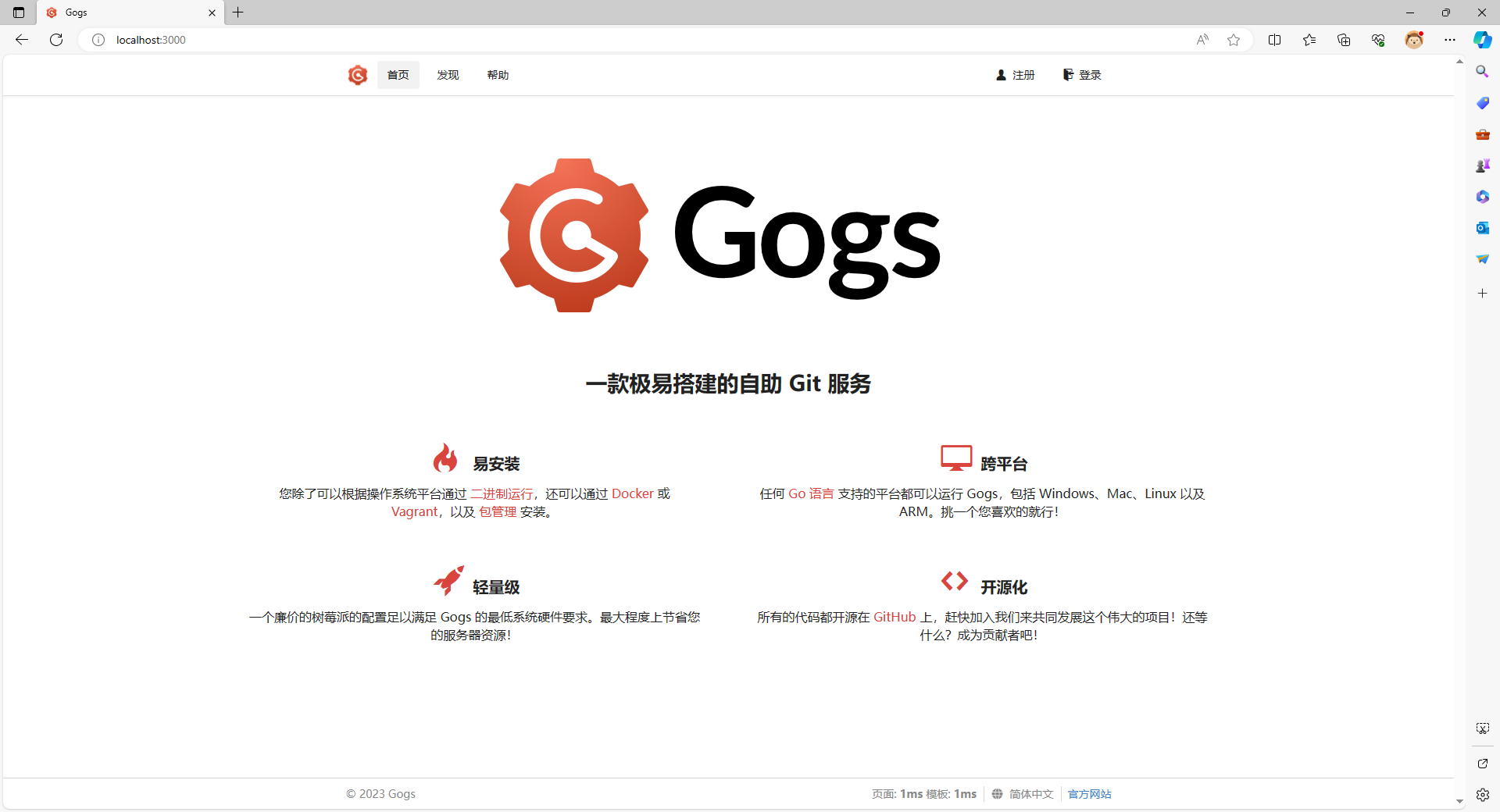Open sidebar settings gear icon
Viewport: 1500px width, 812px height.
pyautogui.click(x=1482, y=795)
